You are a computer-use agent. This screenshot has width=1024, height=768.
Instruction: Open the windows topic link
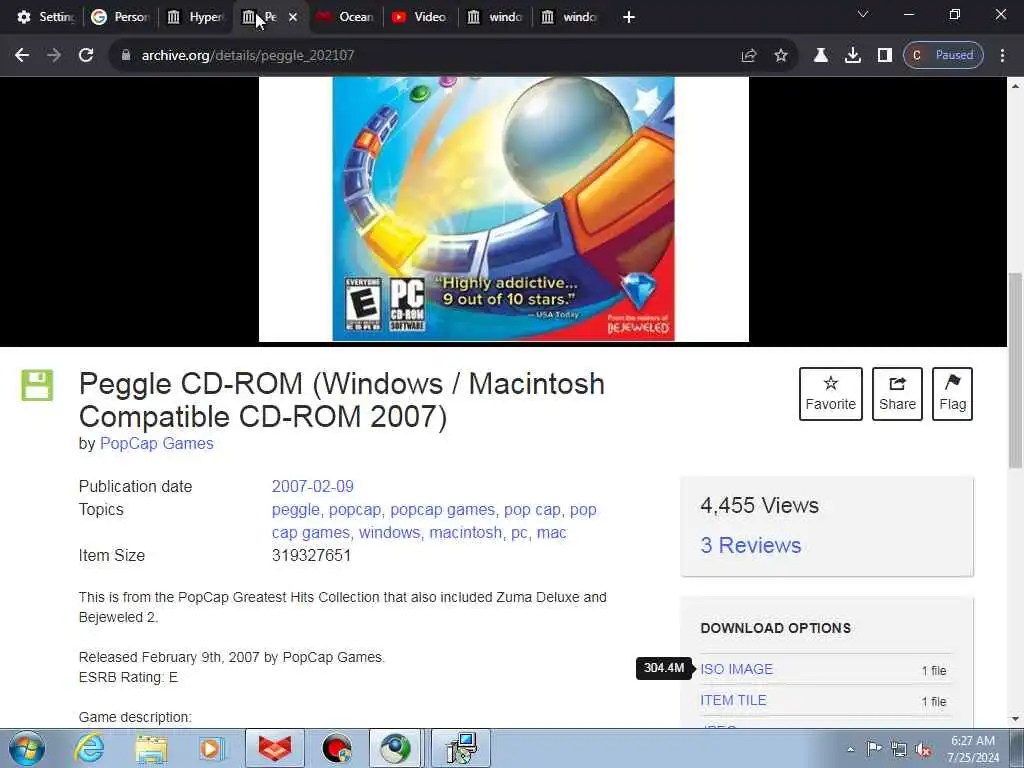tap(389, 532)
